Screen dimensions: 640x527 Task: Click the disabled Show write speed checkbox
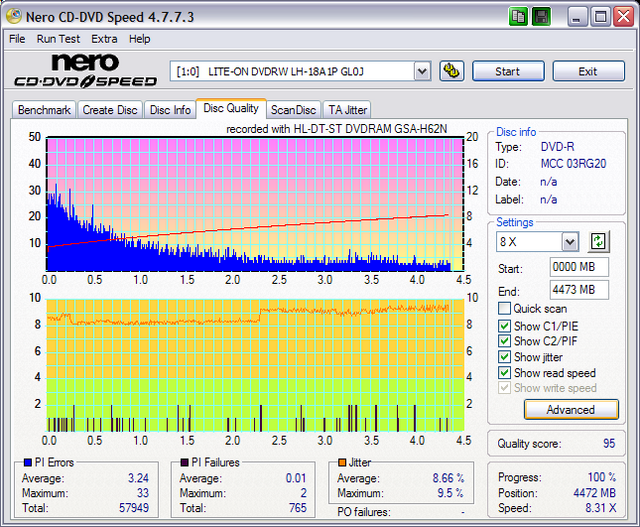click(504, 387)
